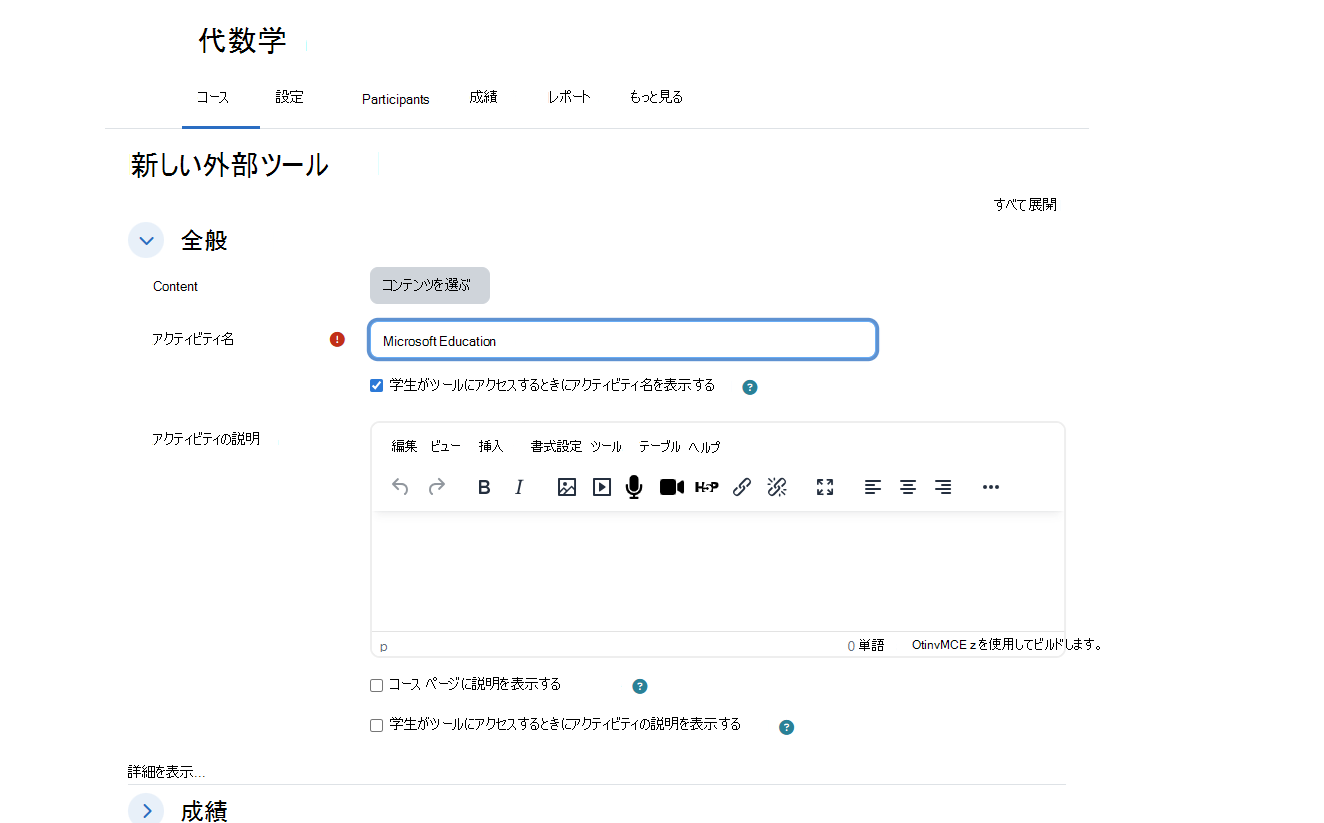The height and width of the screenshot is (823, 1324).
Task: Open the 書式設定 editor menu
Action: 556,446
